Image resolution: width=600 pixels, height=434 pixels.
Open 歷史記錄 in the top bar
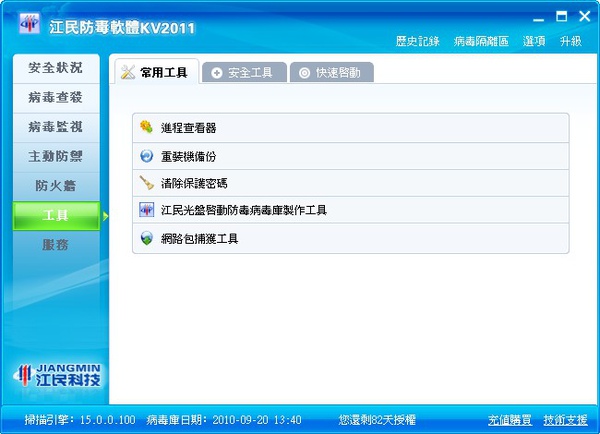click(x=417, y=41)
